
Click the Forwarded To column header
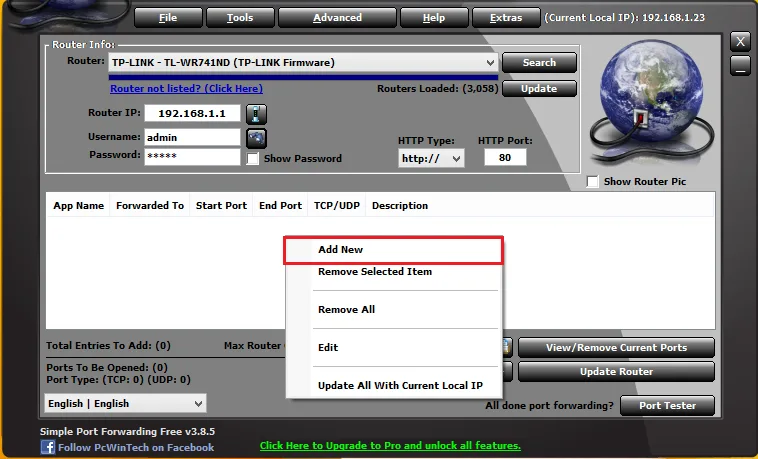150,206
